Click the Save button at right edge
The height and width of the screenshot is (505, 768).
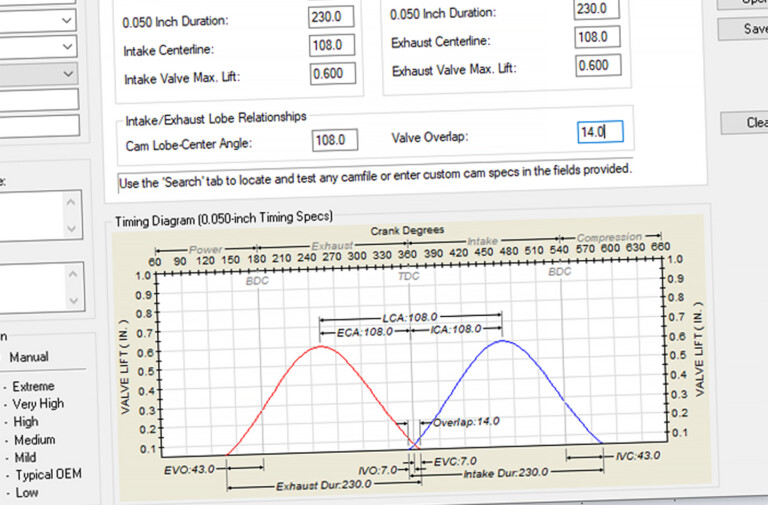pos(743,29)
